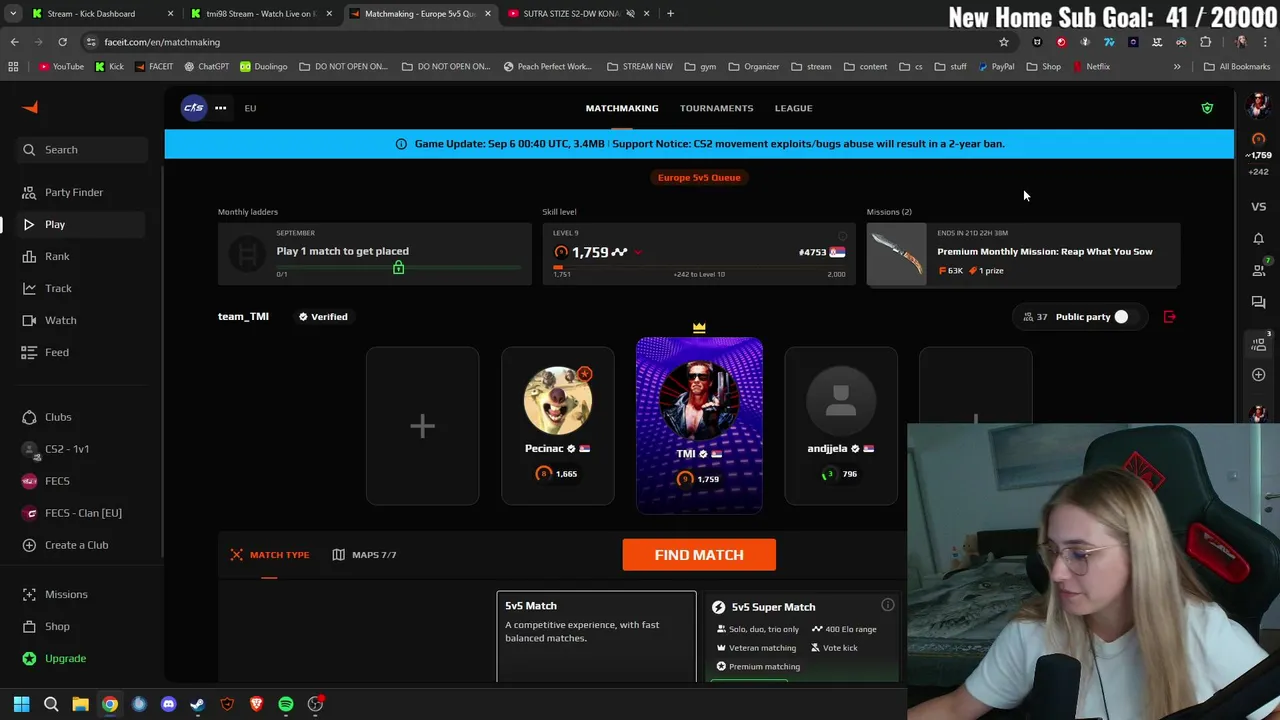
Task: Open andjjela's player card
Action: pyautogui.click(x=841, y=426)
